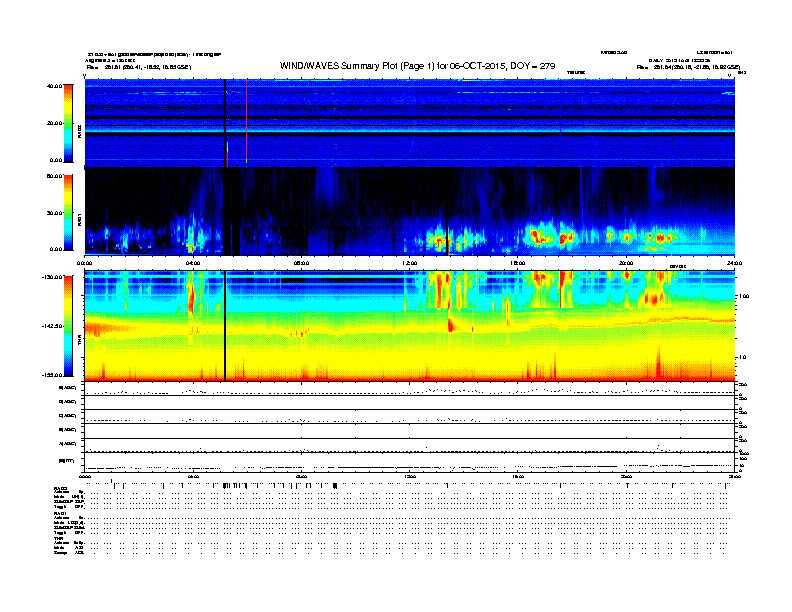Click the -142.50 label on TNR color scale
This screenshot has height=612, width=792.
(53, 326)
